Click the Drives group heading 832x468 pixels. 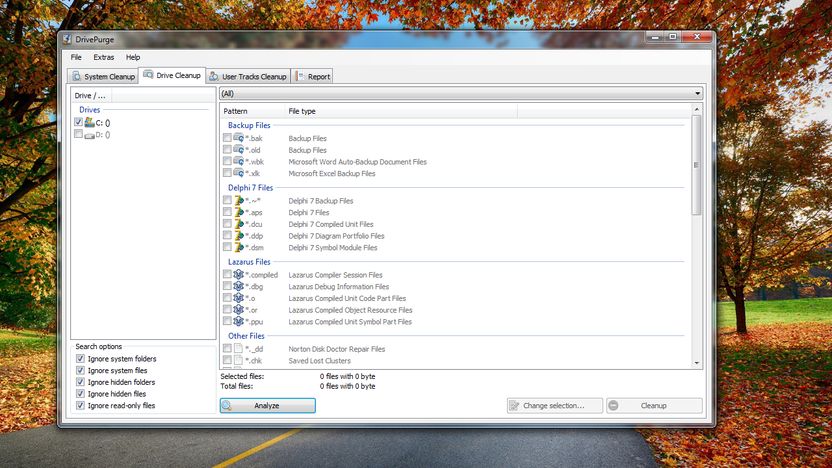[x=89, y=110]
